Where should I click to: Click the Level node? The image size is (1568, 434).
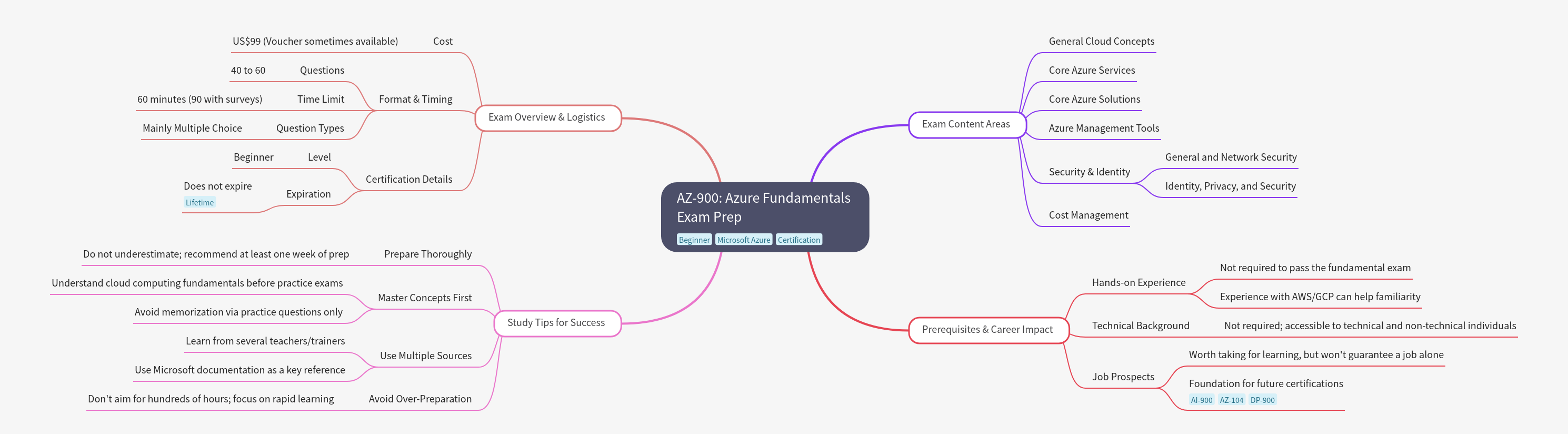coord(319,157)
